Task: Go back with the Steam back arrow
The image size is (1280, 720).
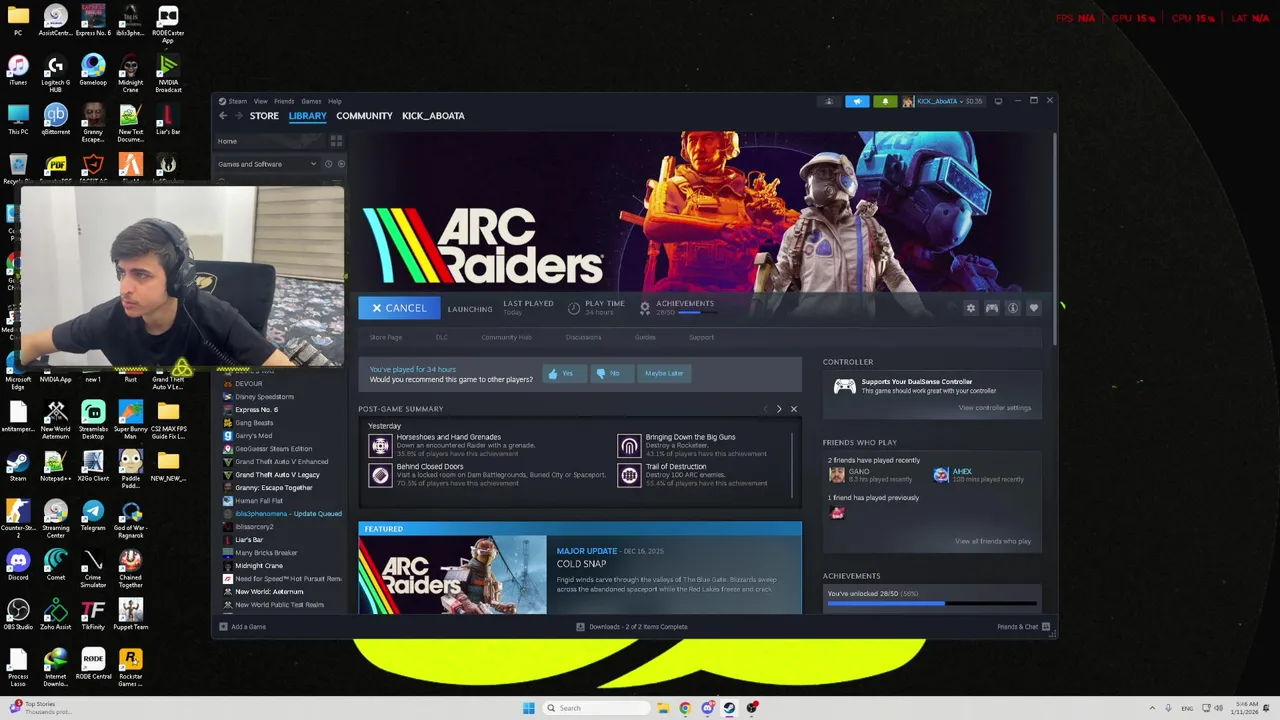Action: [x=223, y=116]
